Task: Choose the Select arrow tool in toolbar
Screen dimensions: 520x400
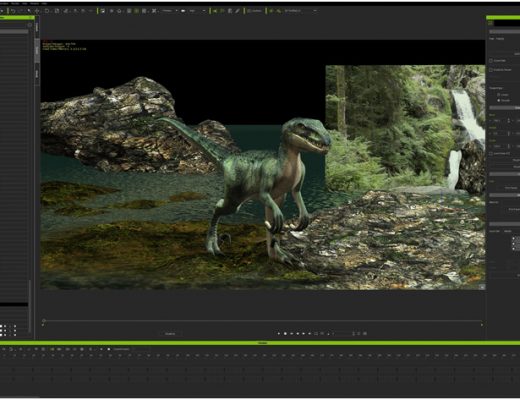Action: (29, 11)
